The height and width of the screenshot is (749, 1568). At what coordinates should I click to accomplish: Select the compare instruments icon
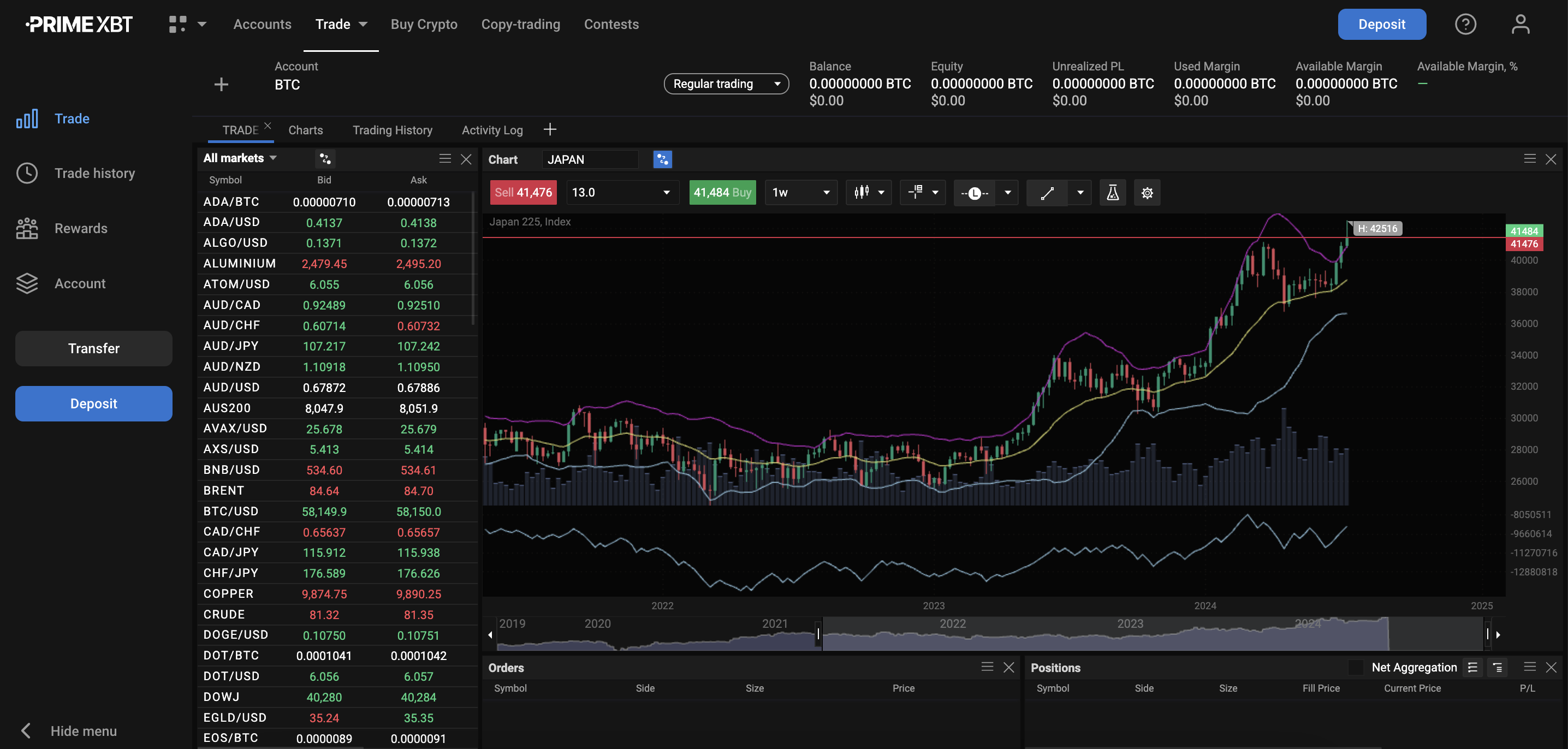(x=662, y=159)
